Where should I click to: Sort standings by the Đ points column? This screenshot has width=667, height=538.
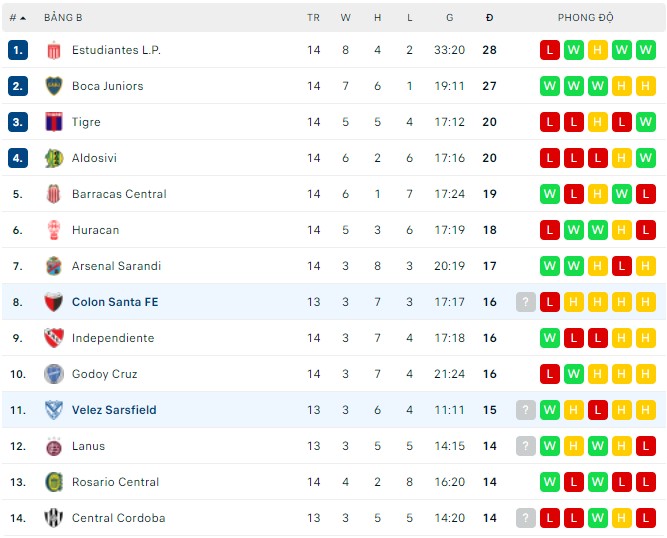[x=489, y=18]
